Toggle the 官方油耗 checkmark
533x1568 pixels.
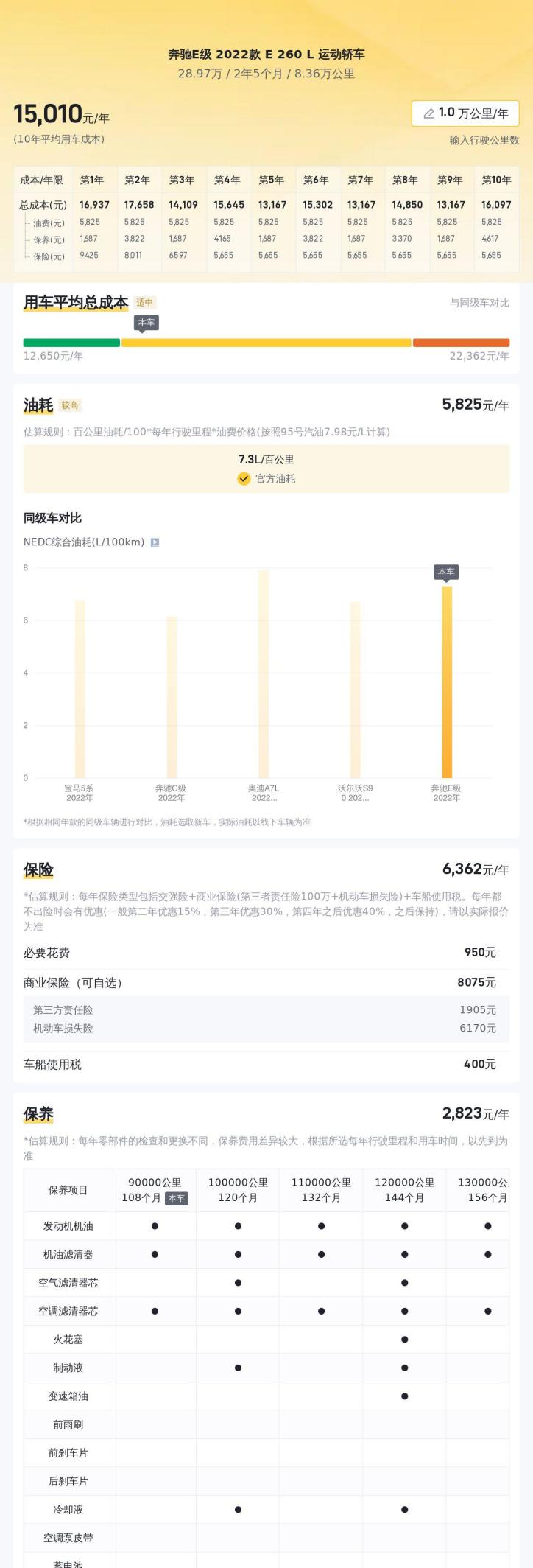click(x=244, y=479)
